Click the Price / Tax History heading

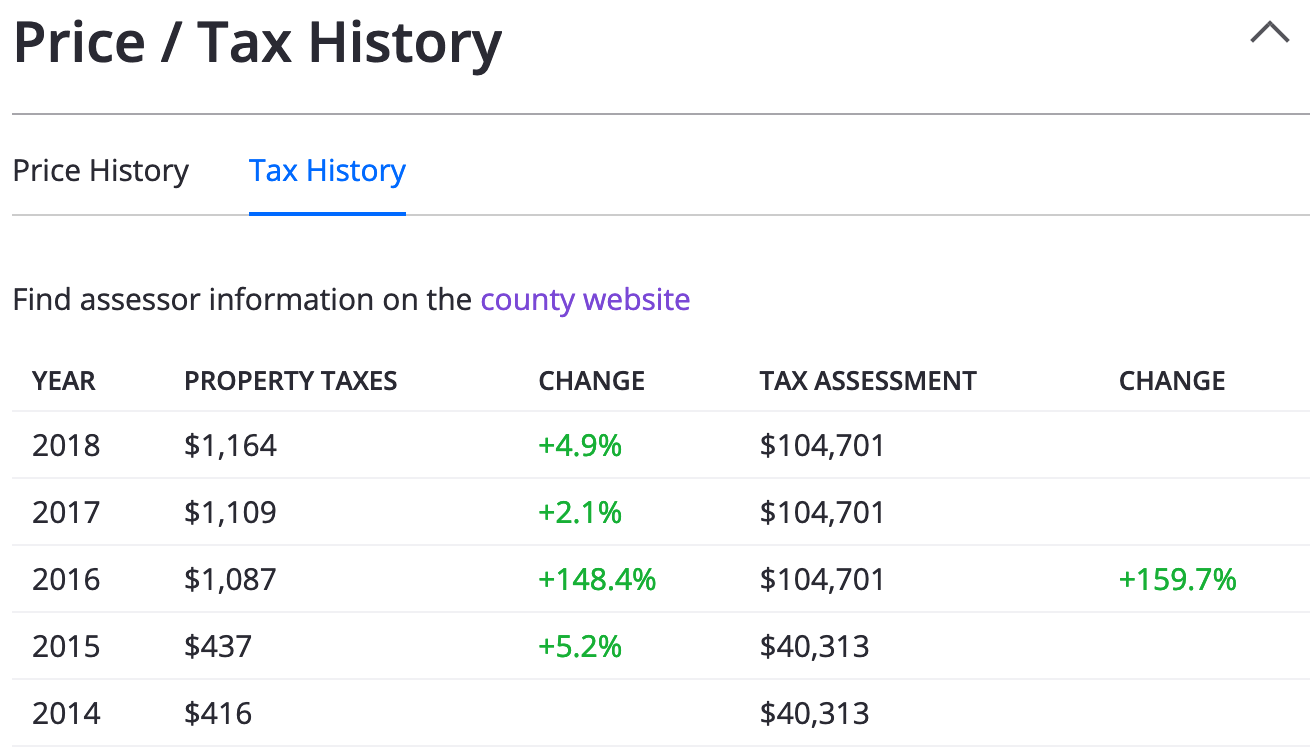click(x=257, y=43)
